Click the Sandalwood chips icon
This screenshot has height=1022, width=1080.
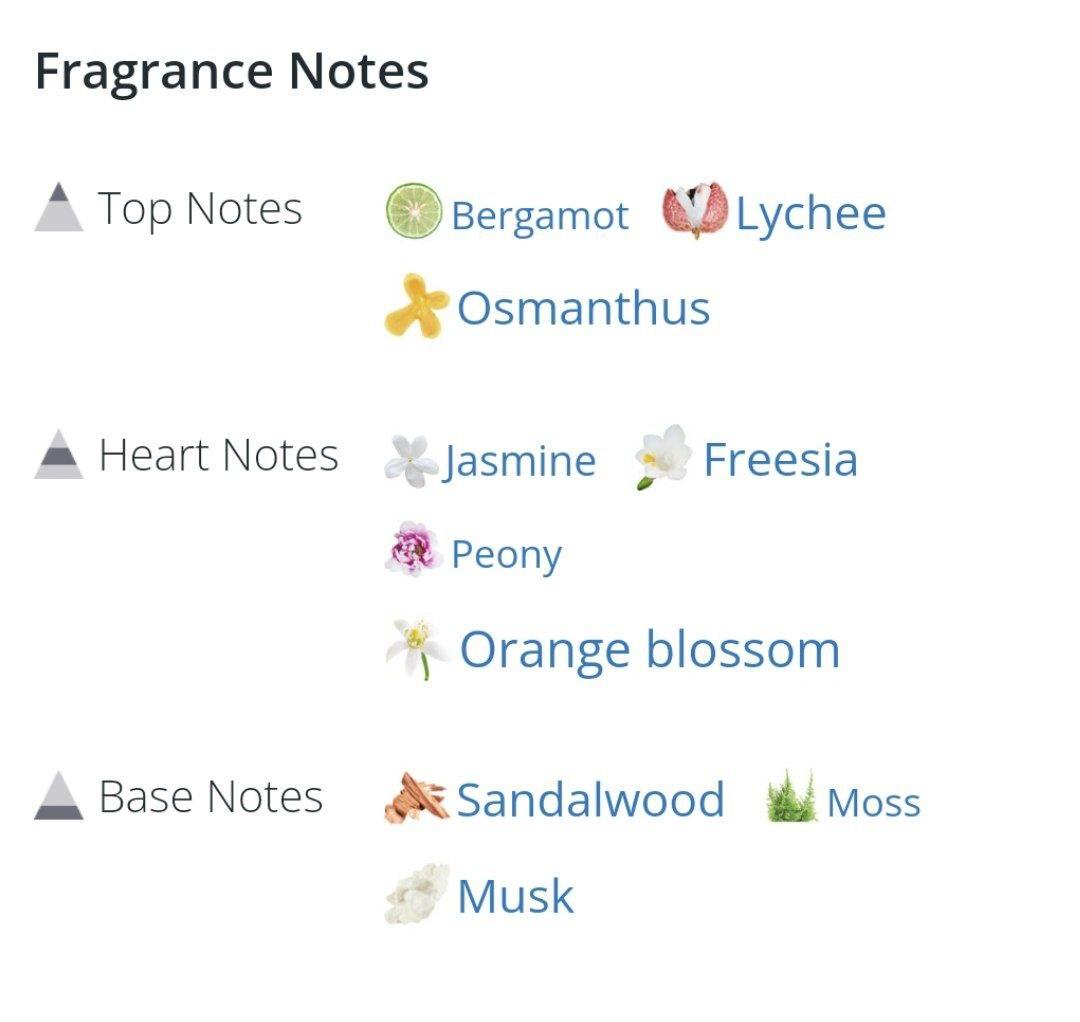pos(416,798)
